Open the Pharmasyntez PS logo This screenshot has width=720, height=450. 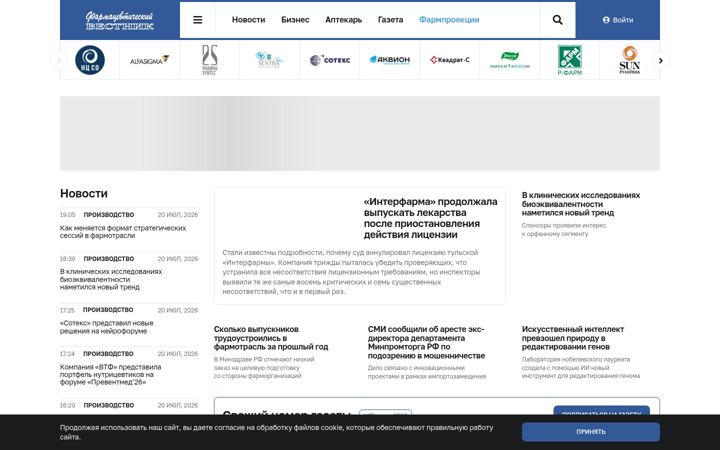pyautogui.click(x=209, y=60)
